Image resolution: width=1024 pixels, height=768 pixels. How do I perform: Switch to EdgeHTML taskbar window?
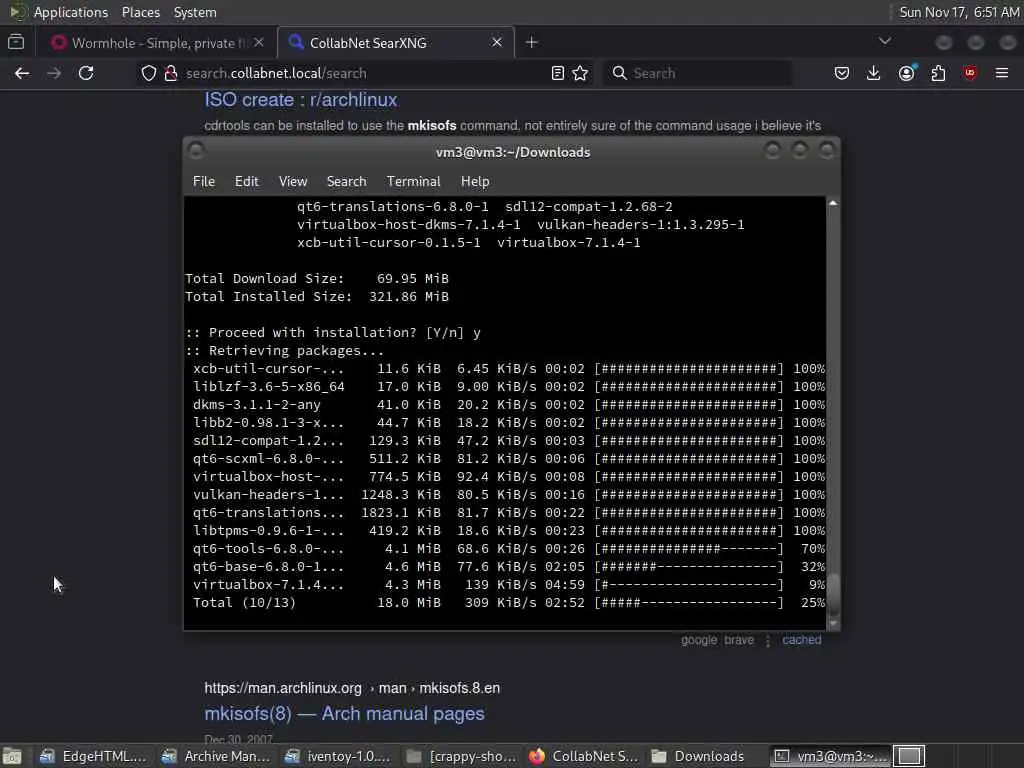[93, 756]
